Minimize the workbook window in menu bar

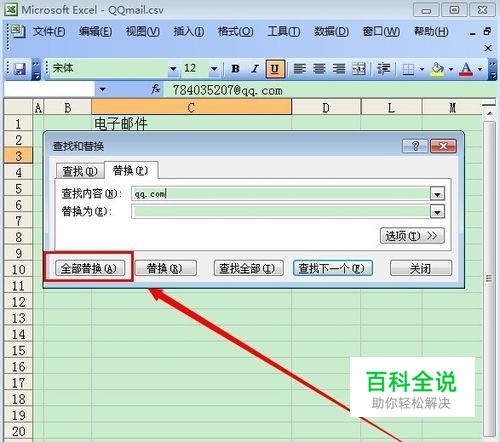pos(472,33)
